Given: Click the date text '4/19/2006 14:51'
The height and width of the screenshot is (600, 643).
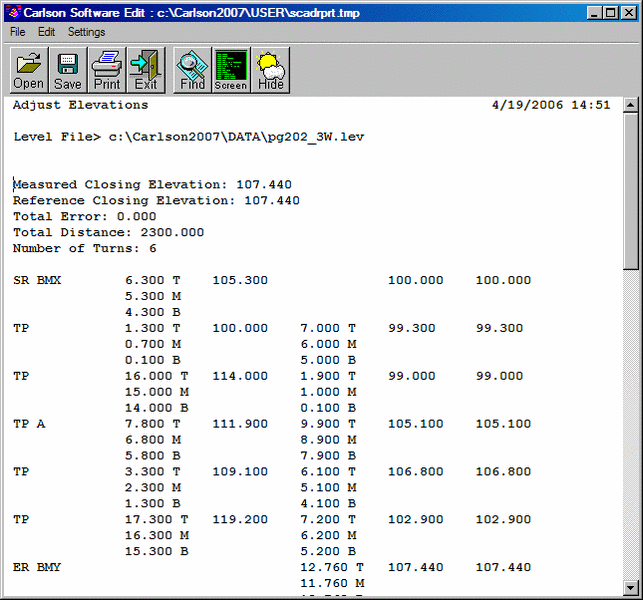Looking at the screenshot, I should click(551, 105).
